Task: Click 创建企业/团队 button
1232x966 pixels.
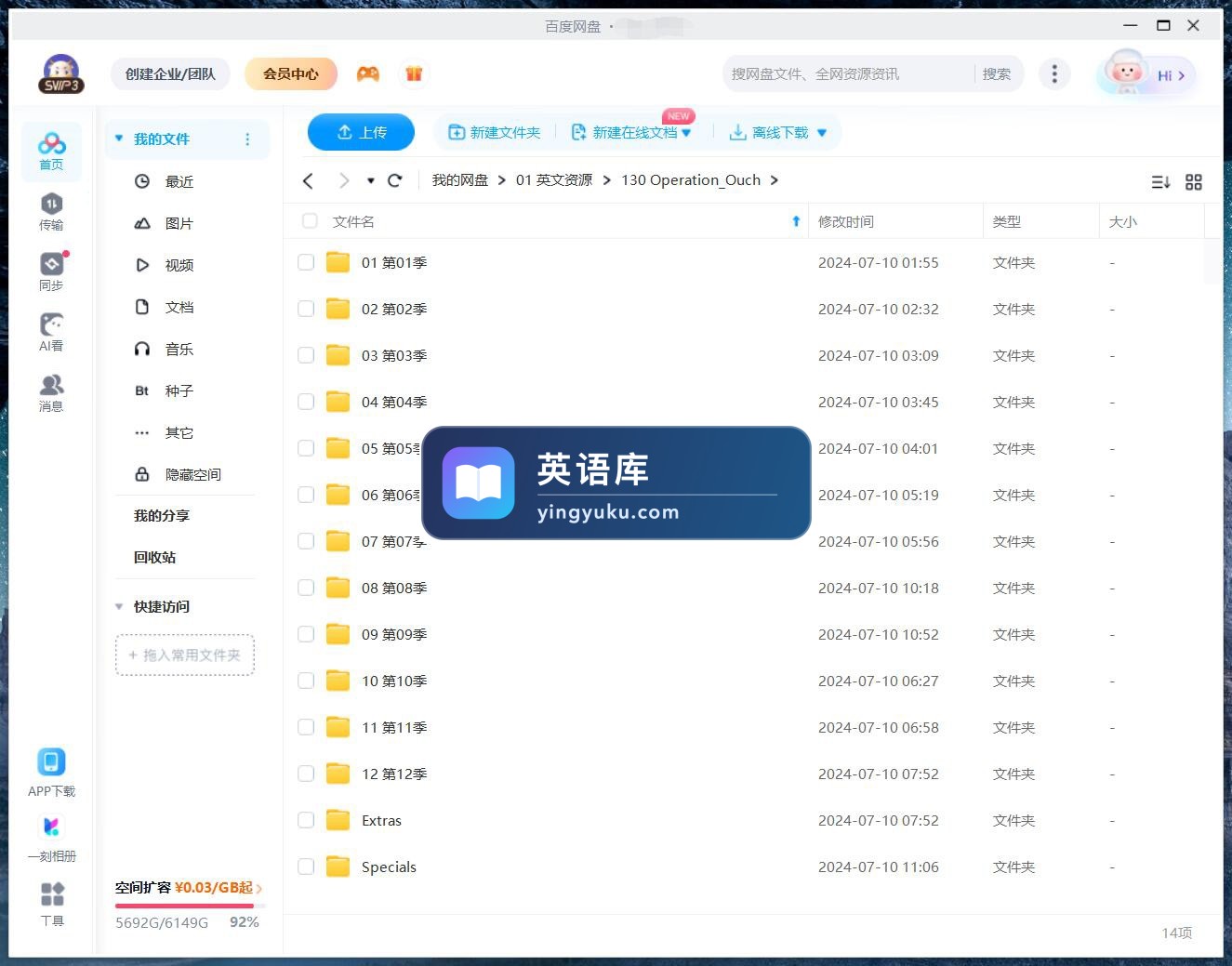Action: 170,73
